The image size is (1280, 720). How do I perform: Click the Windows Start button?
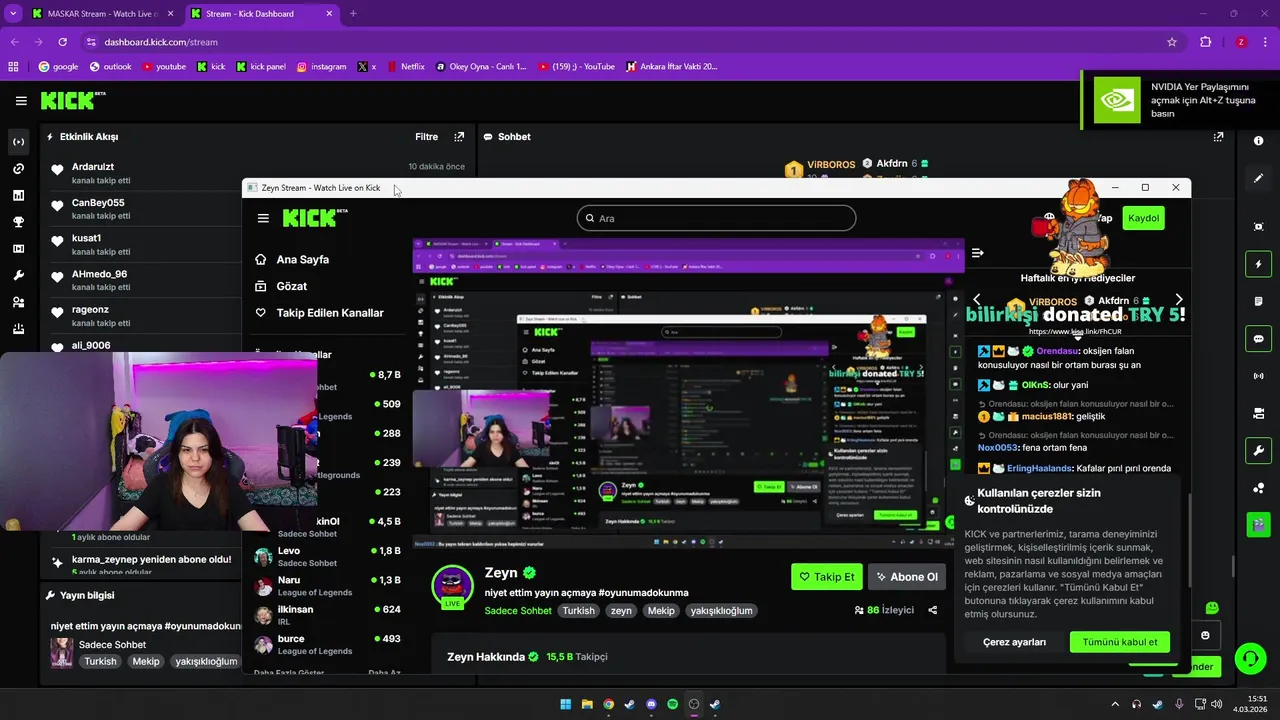(x=565, y=704)
